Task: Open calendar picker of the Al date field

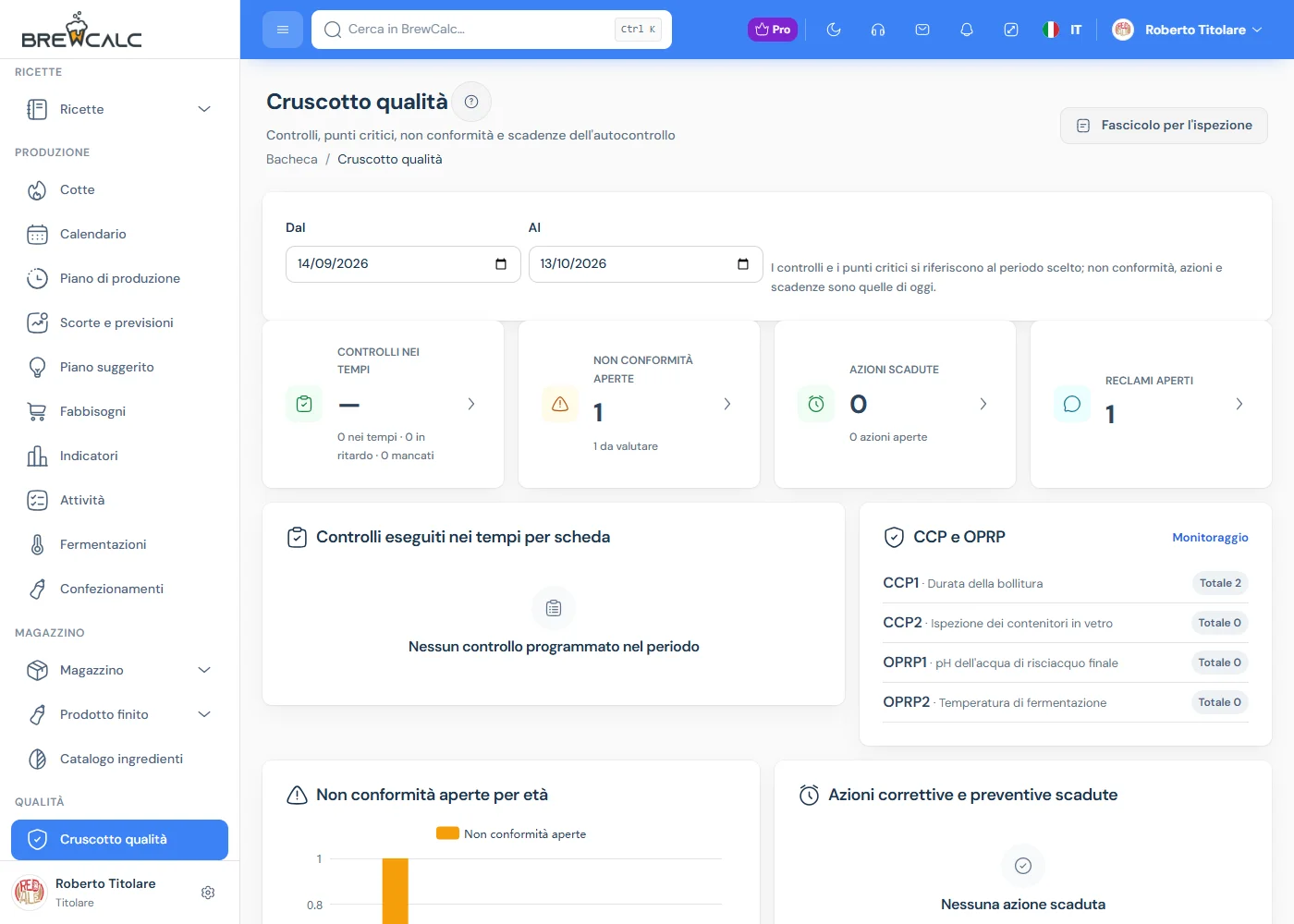Action: pos(743,264)
